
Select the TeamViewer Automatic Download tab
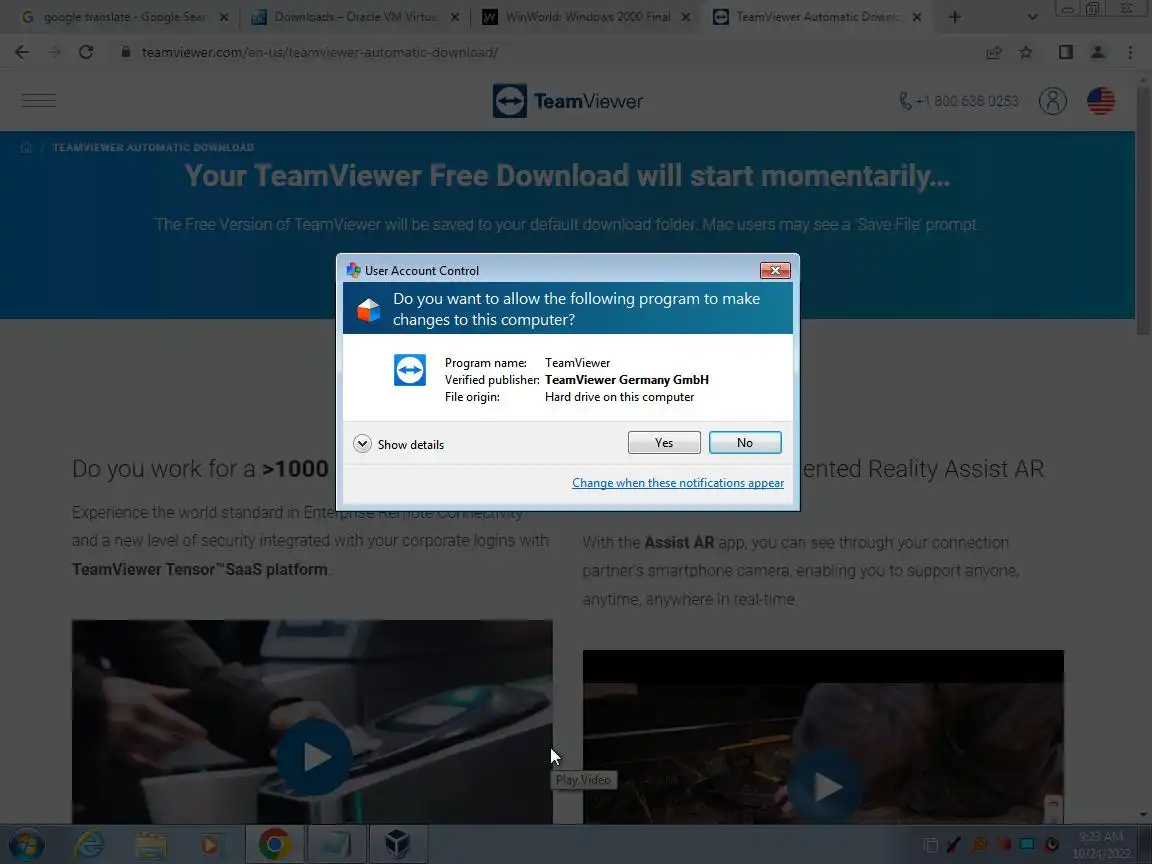[x=816, y=16]
